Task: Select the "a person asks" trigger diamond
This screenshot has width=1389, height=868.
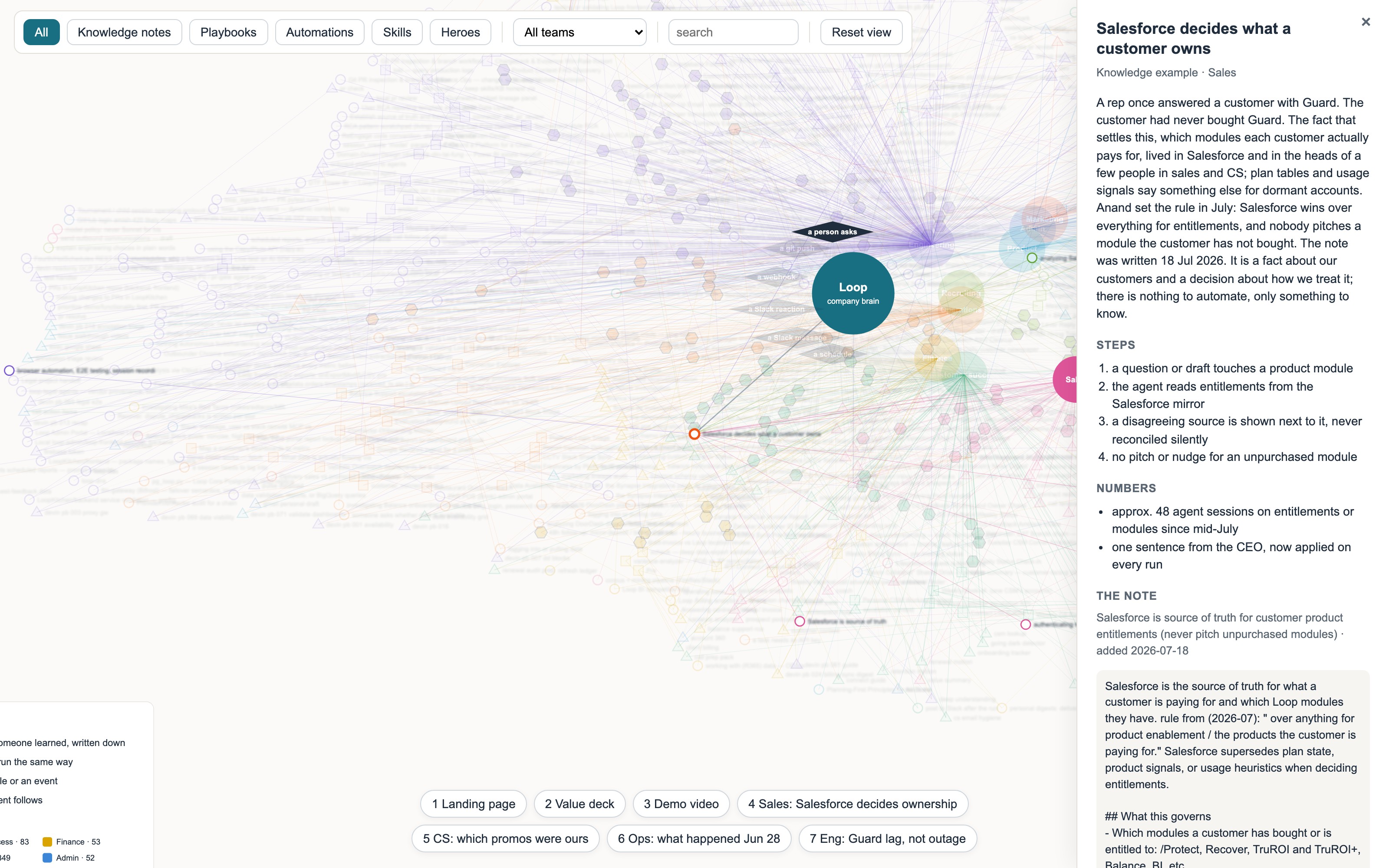Action: 832,232
